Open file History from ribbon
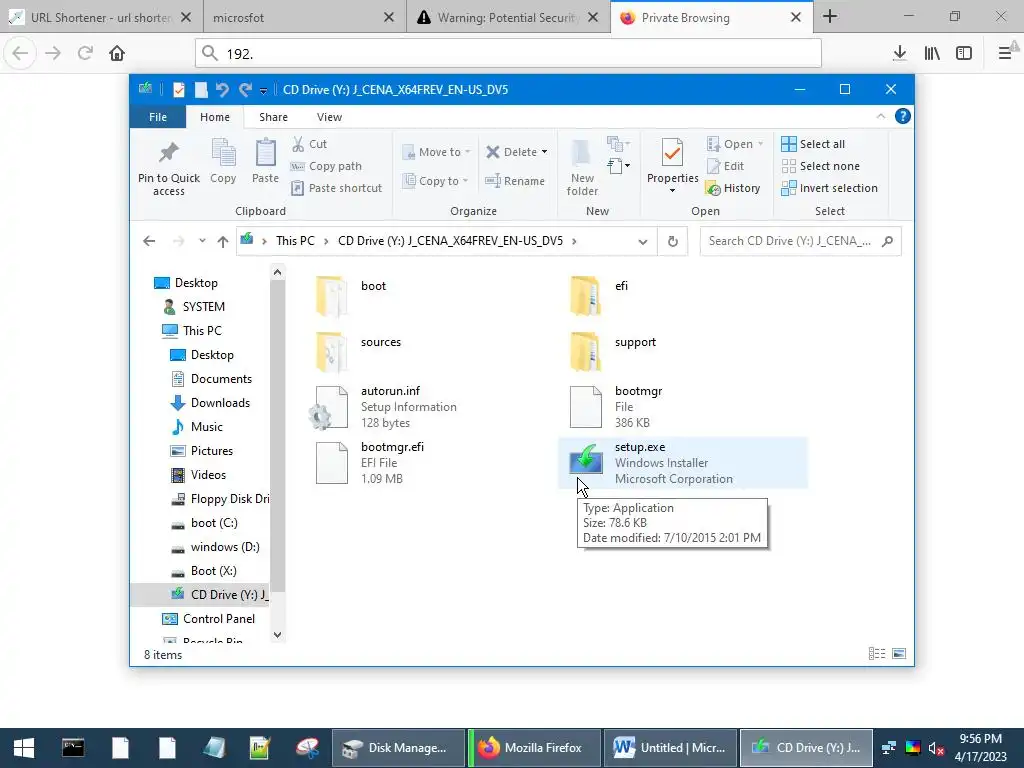1024x768 pixels. (733, 188)
